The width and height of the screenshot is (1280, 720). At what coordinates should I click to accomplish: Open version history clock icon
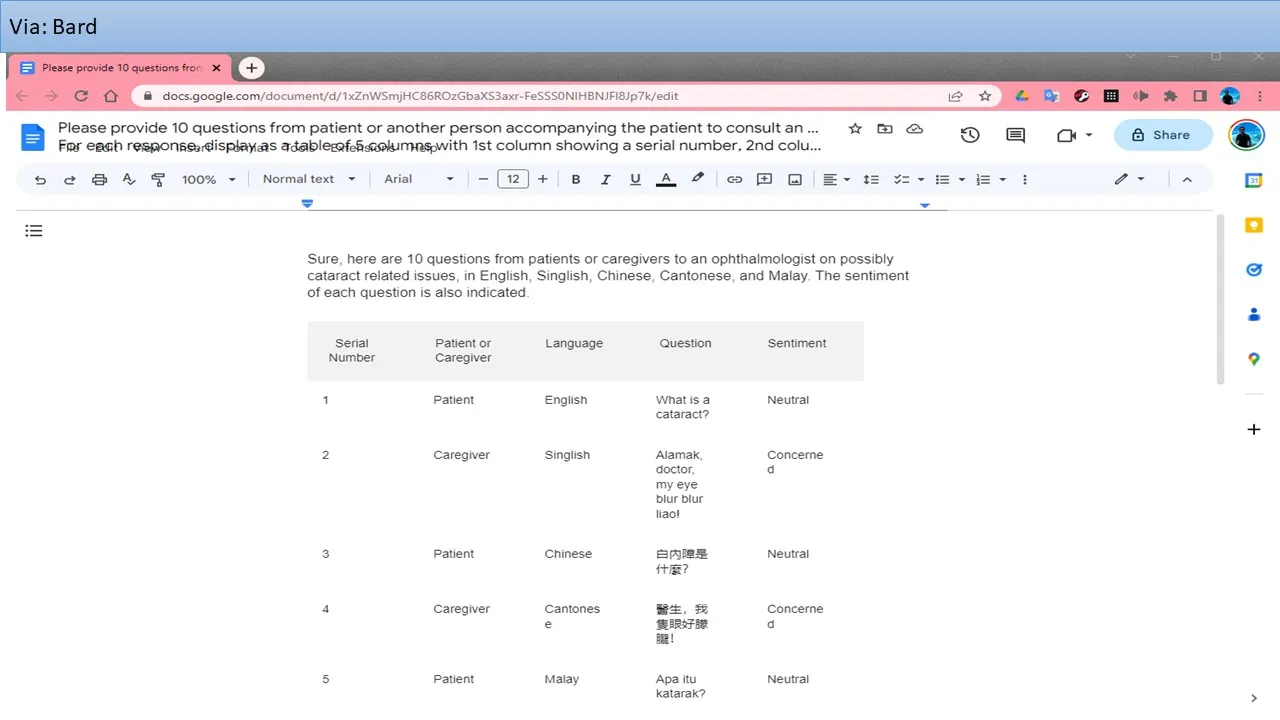(x=970, y=135)
